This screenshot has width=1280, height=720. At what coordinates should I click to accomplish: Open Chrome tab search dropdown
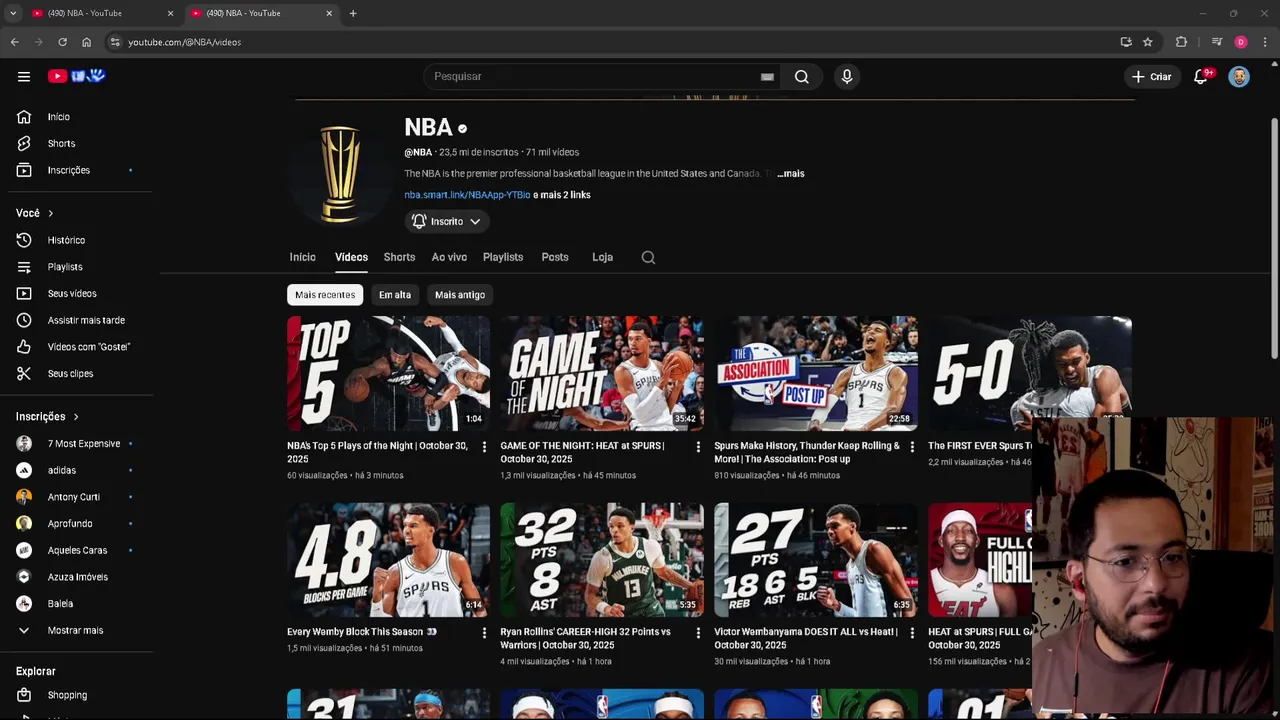tap(13, 13)
